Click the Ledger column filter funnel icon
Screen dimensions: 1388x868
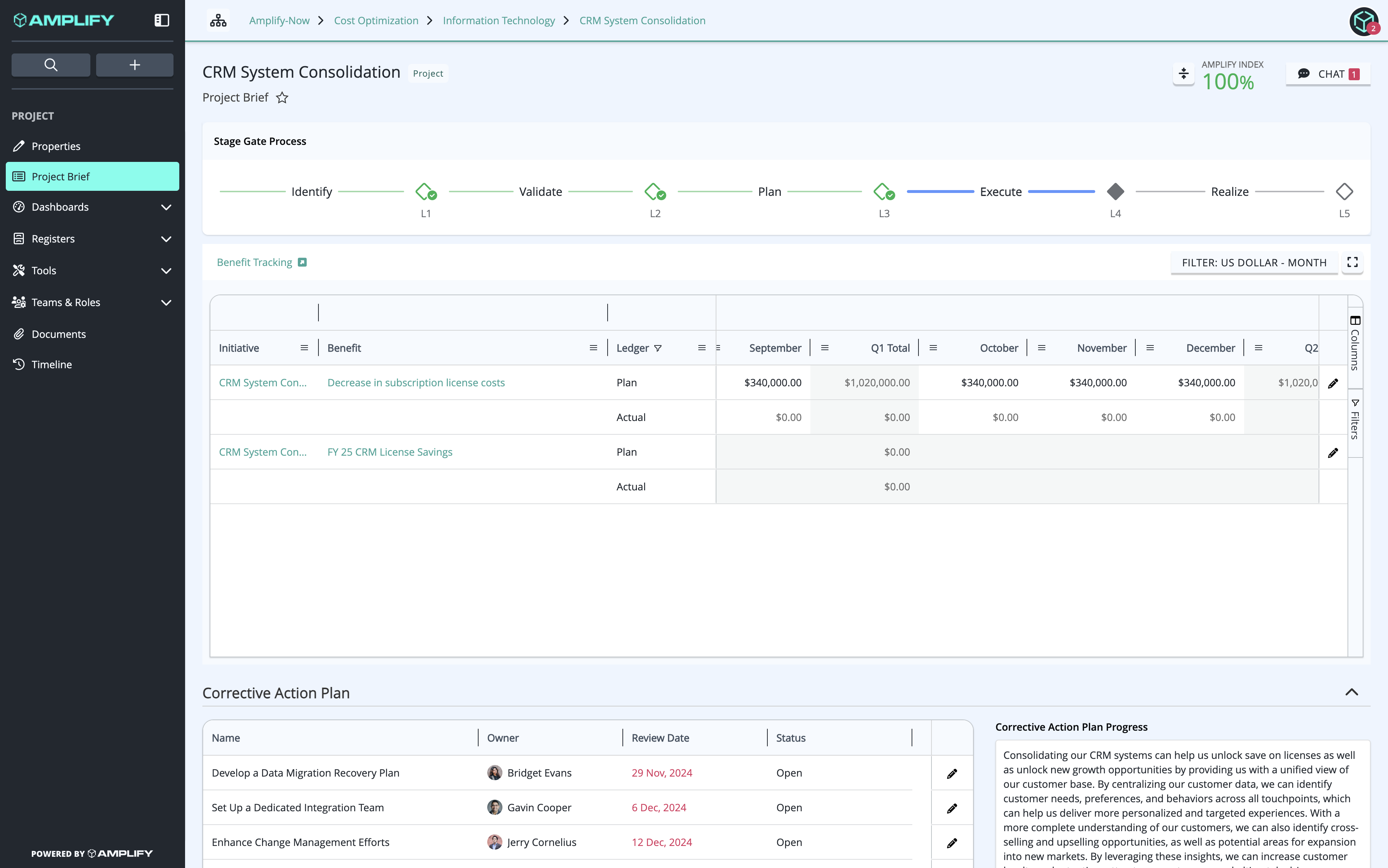coord(658,348)
